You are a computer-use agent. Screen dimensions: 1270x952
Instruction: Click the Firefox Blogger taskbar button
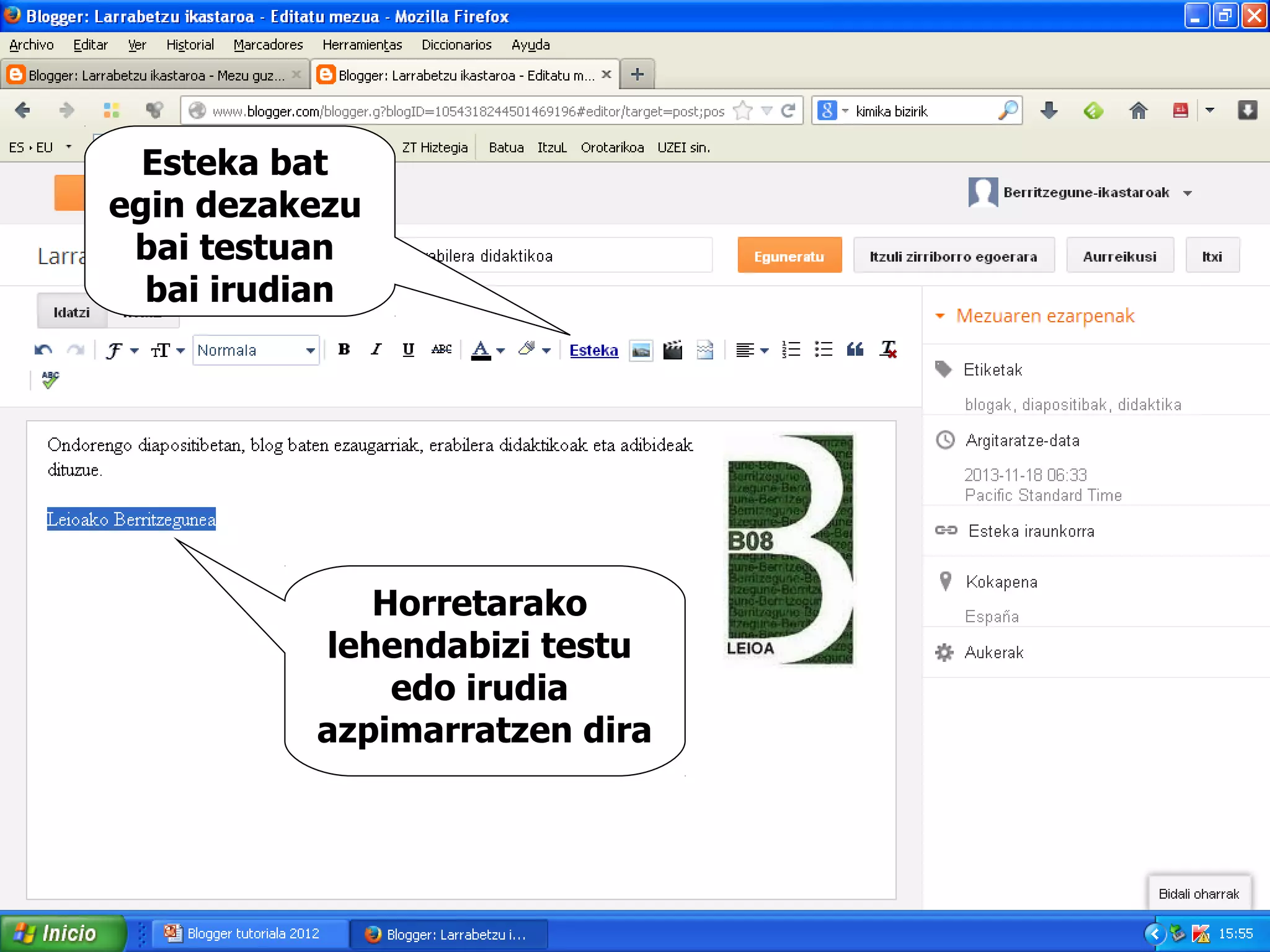coord(449,934)
